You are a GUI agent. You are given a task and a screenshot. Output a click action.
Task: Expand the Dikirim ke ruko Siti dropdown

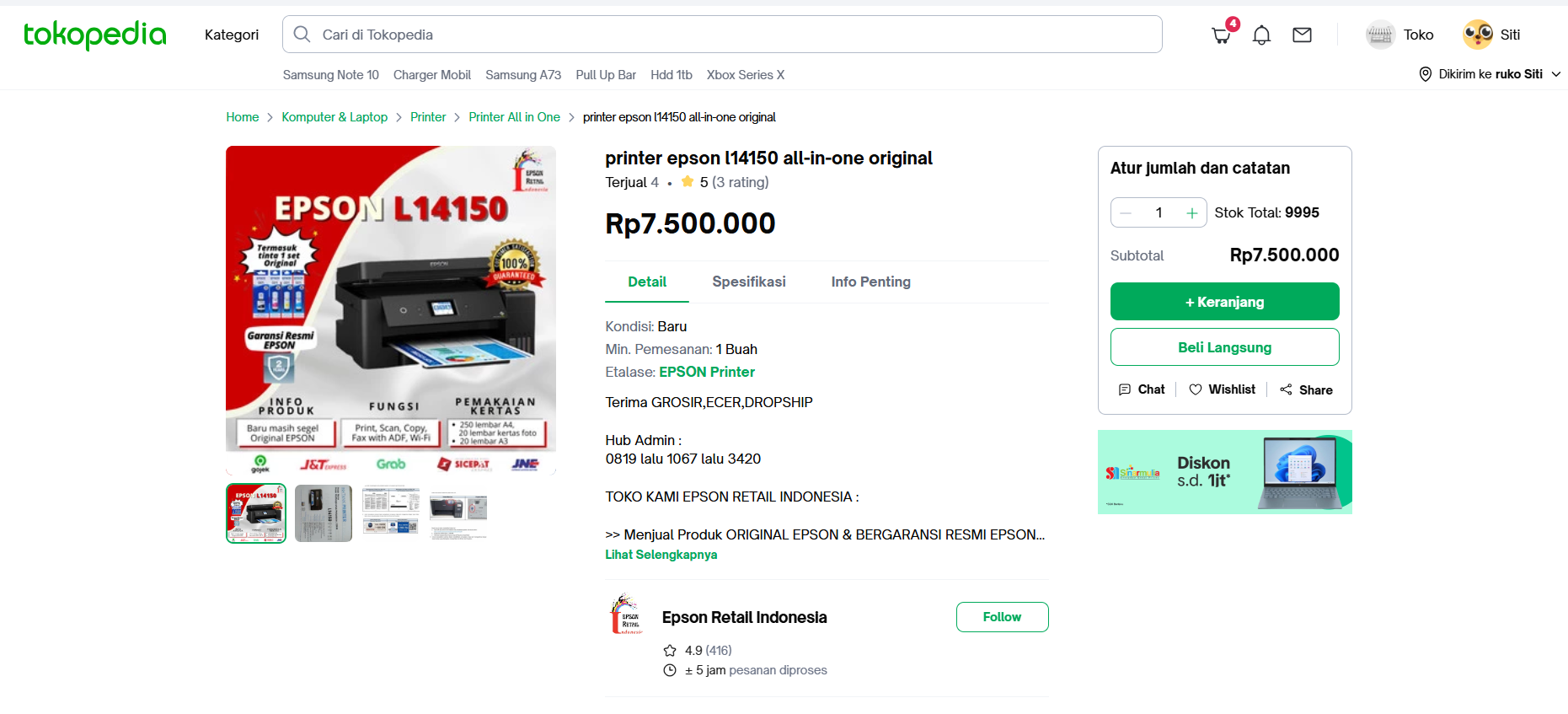[1490, 74]
